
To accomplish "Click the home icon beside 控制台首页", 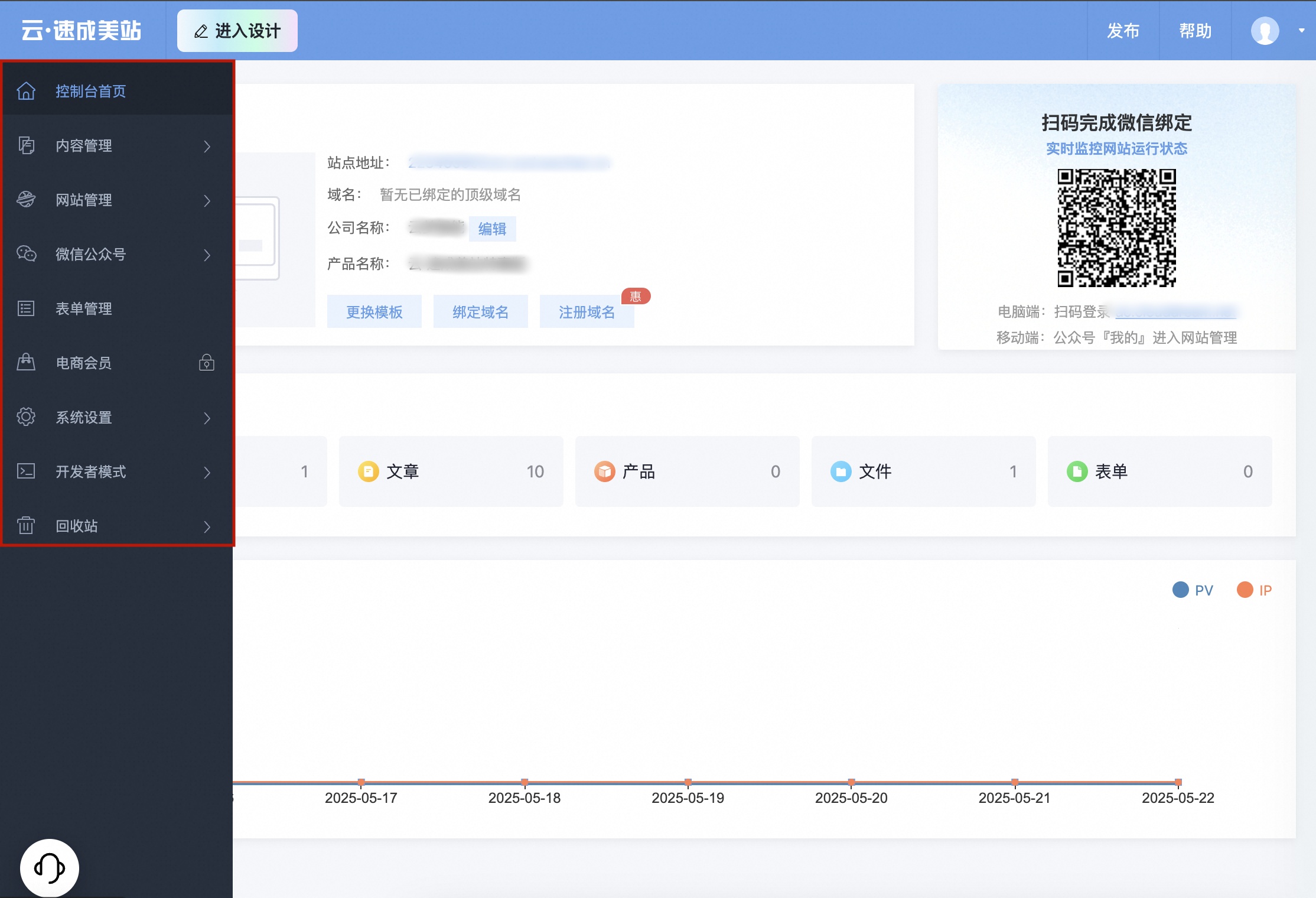I will tap(26, 91).
